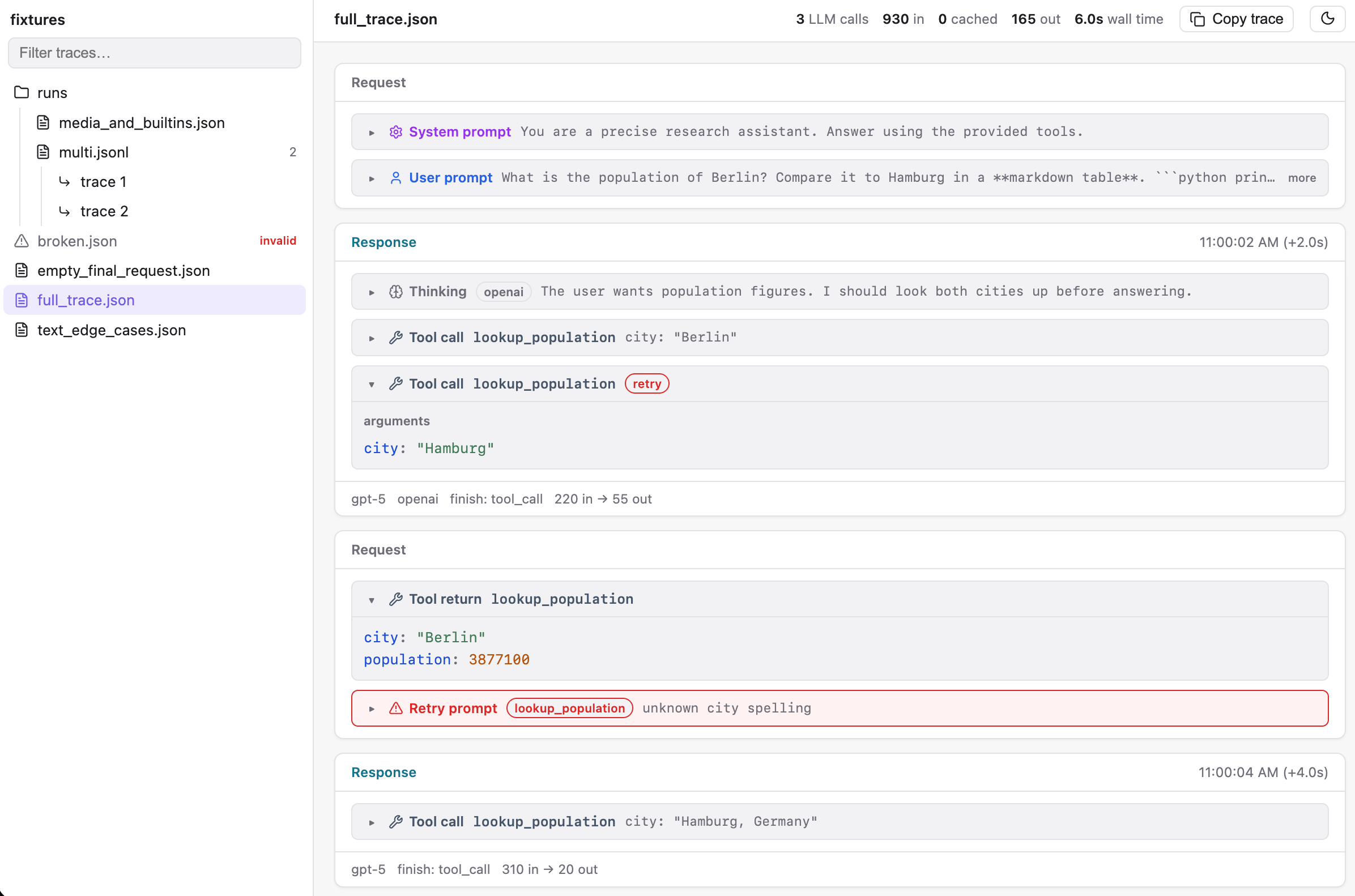
Task: Open multi.jsonl trace file
Action: pos(154,152)
